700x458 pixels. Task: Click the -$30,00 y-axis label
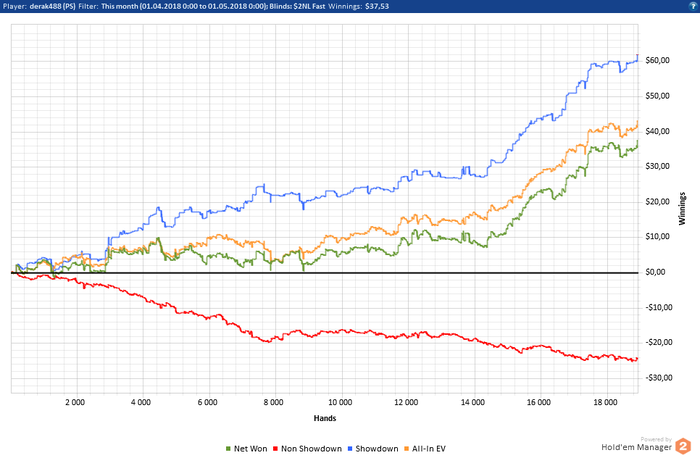coord(658,378)
